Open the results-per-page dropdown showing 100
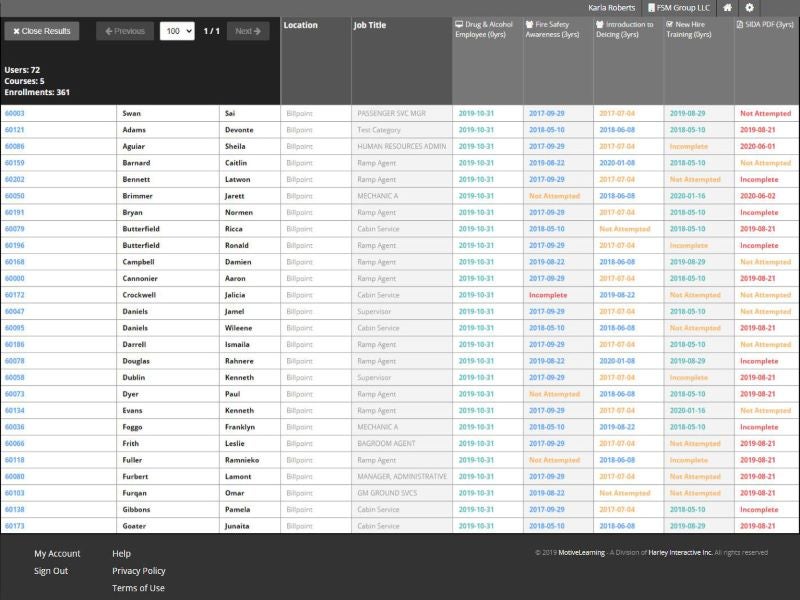Image resolution: width=800 pixels, height=600 pixels. click(x=177, y=31)
